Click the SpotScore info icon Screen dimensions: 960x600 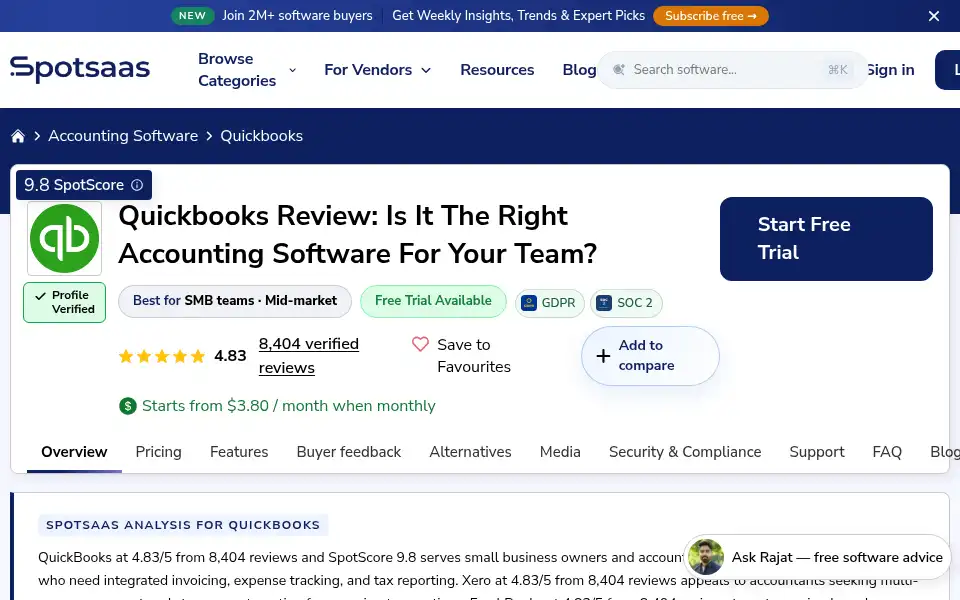[x=137, y=185]
